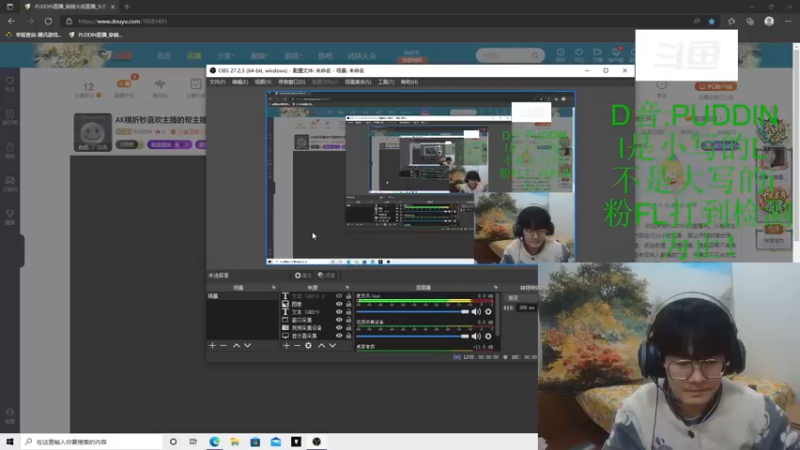The width and height of the screenshot is (800, 450).
Task: Refresh the Douyu page in Edge
Action: click(48, 21)
